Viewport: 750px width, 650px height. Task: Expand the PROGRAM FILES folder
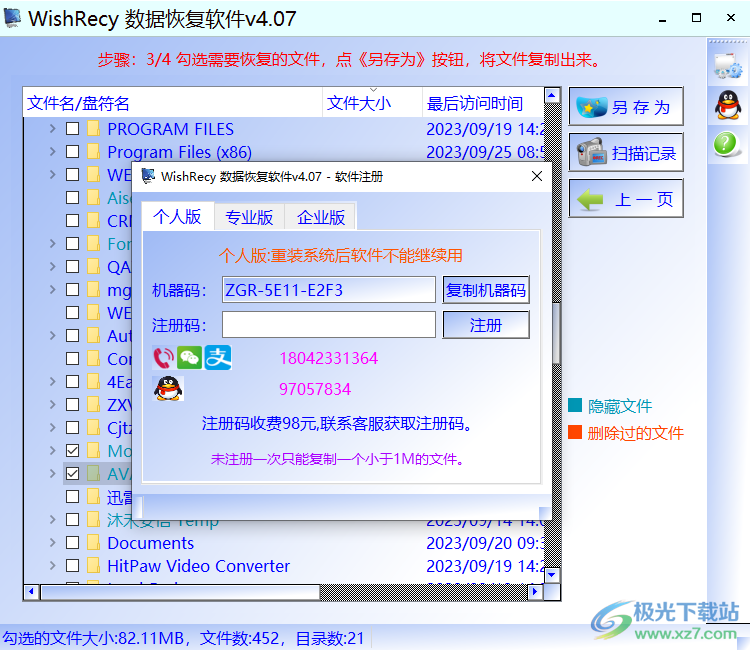tap(53, 129)
